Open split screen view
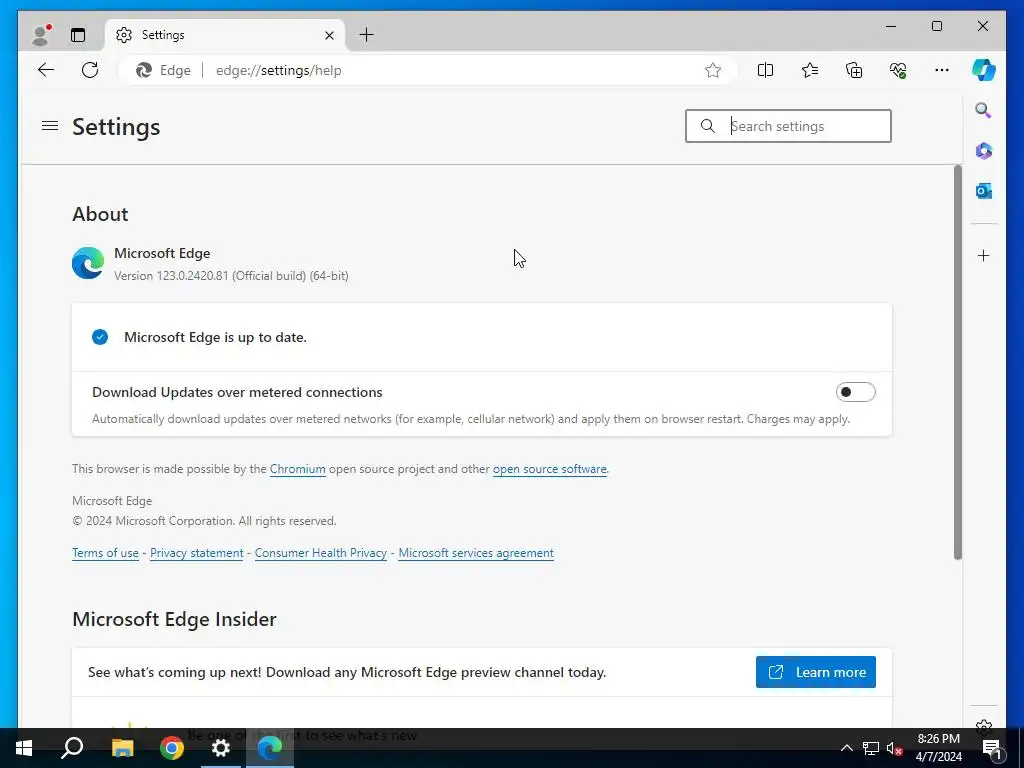The height and width of the screenshot is (768, 1024). tap(765, 70)
